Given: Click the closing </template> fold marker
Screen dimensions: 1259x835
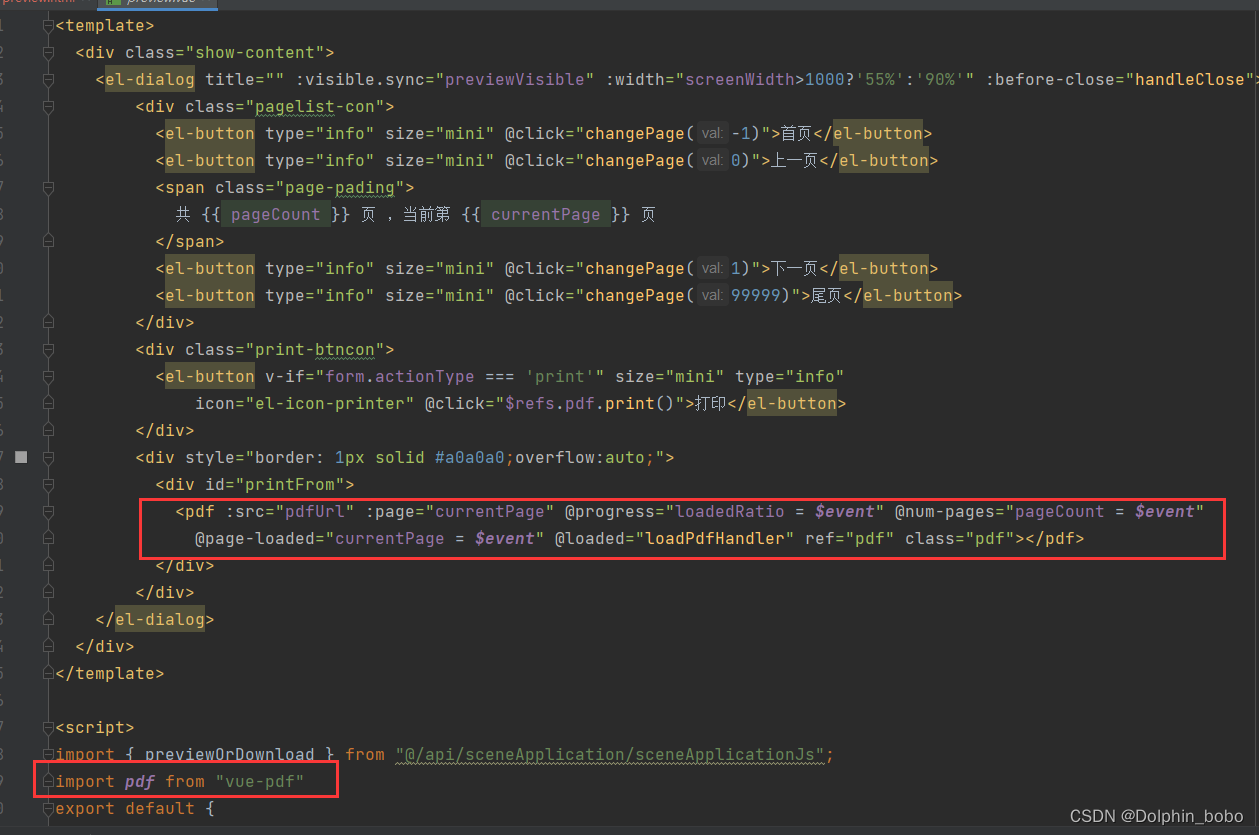Looking at the screenshot, I should click(x=49, y=673).
